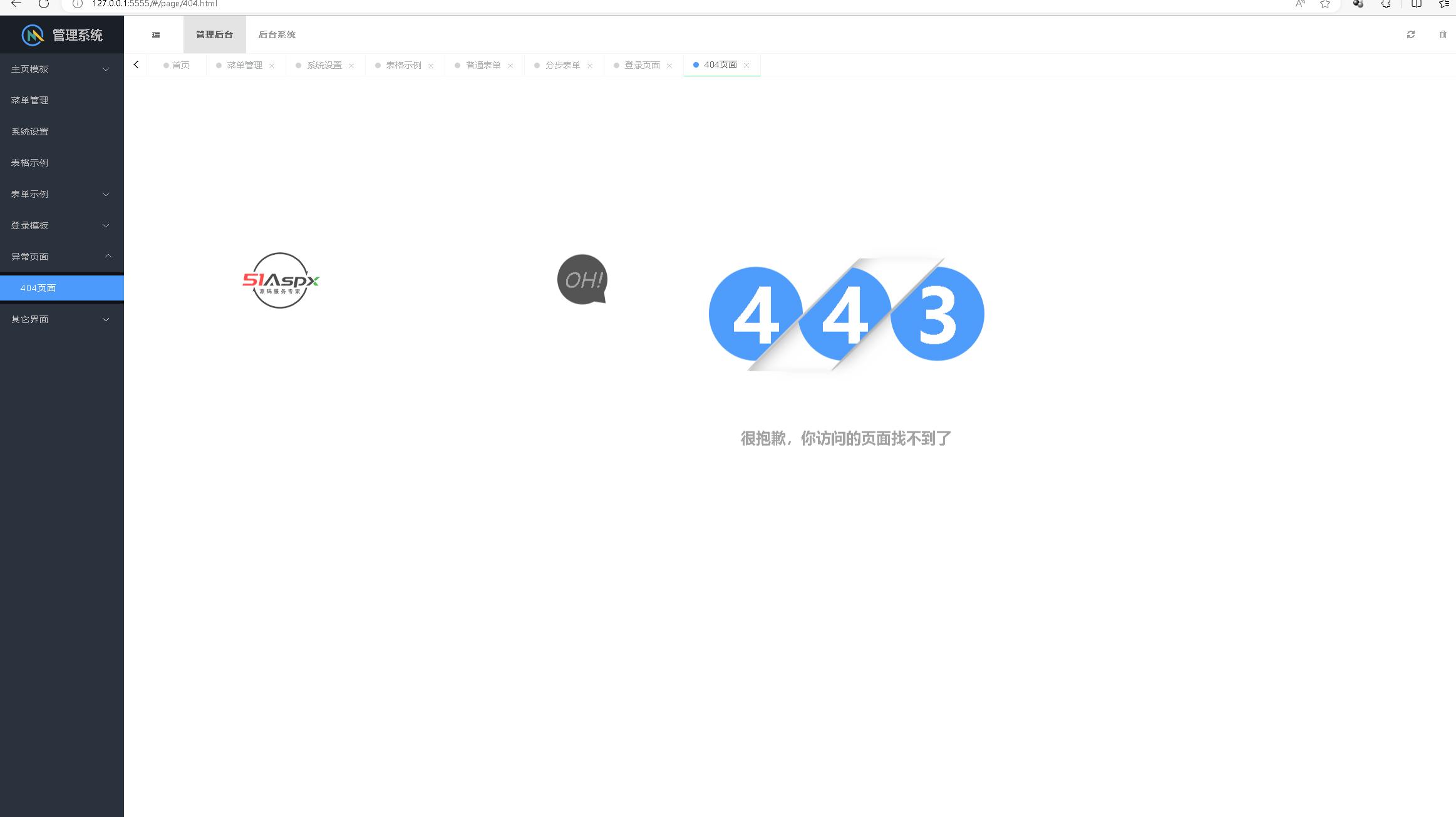The height and width of the screenshot is (817, 1456).
Task: Open 系统设置 in sidebar
Action: pos(62,131)
